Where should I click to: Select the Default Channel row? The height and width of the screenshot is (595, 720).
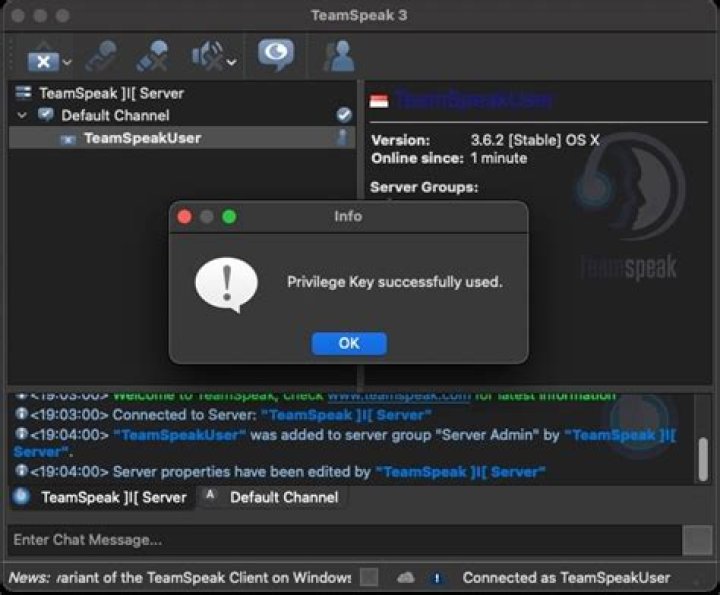[x=182, y=115]
